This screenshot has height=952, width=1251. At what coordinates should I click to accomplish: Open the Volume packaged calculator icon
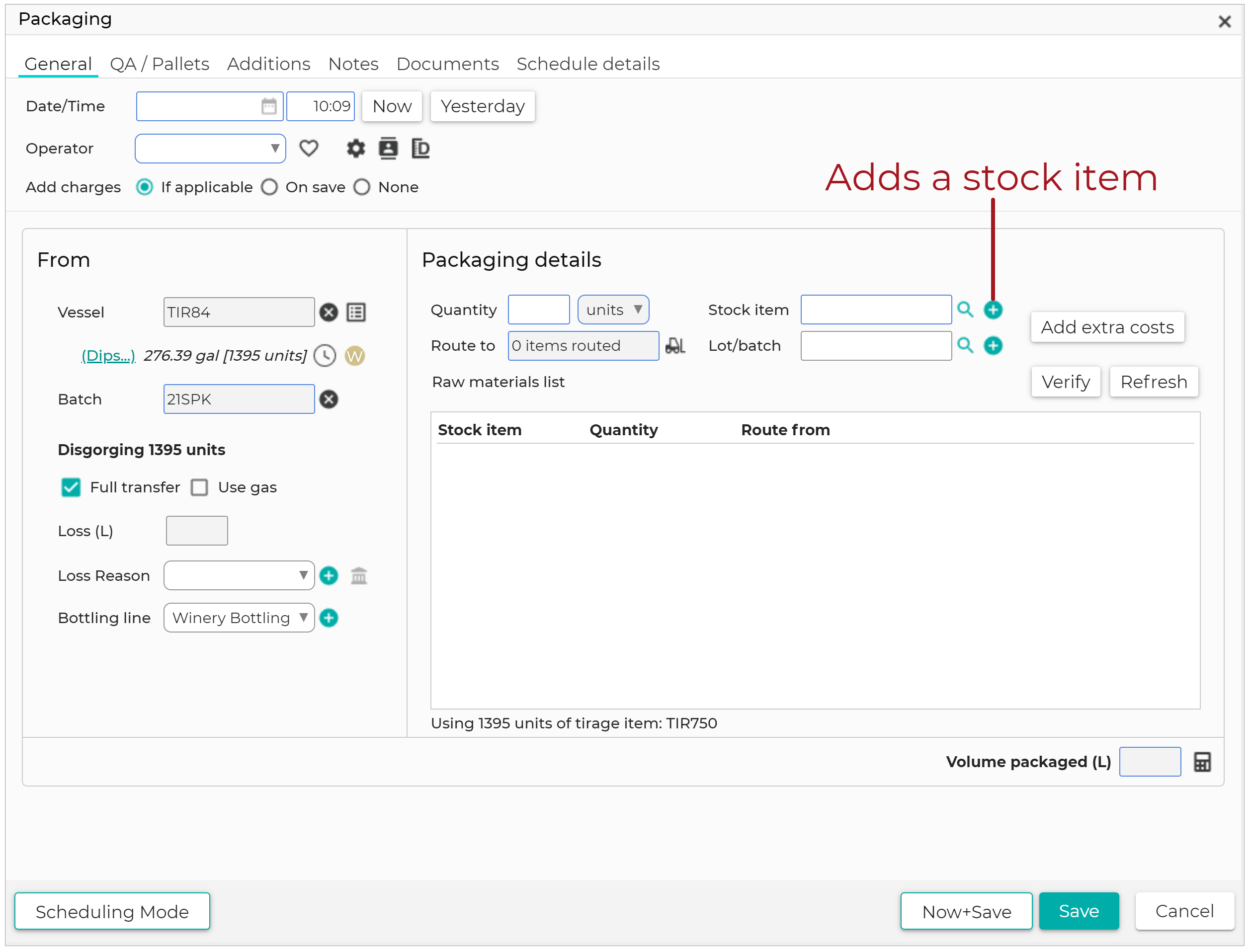tap(1202, 762)
